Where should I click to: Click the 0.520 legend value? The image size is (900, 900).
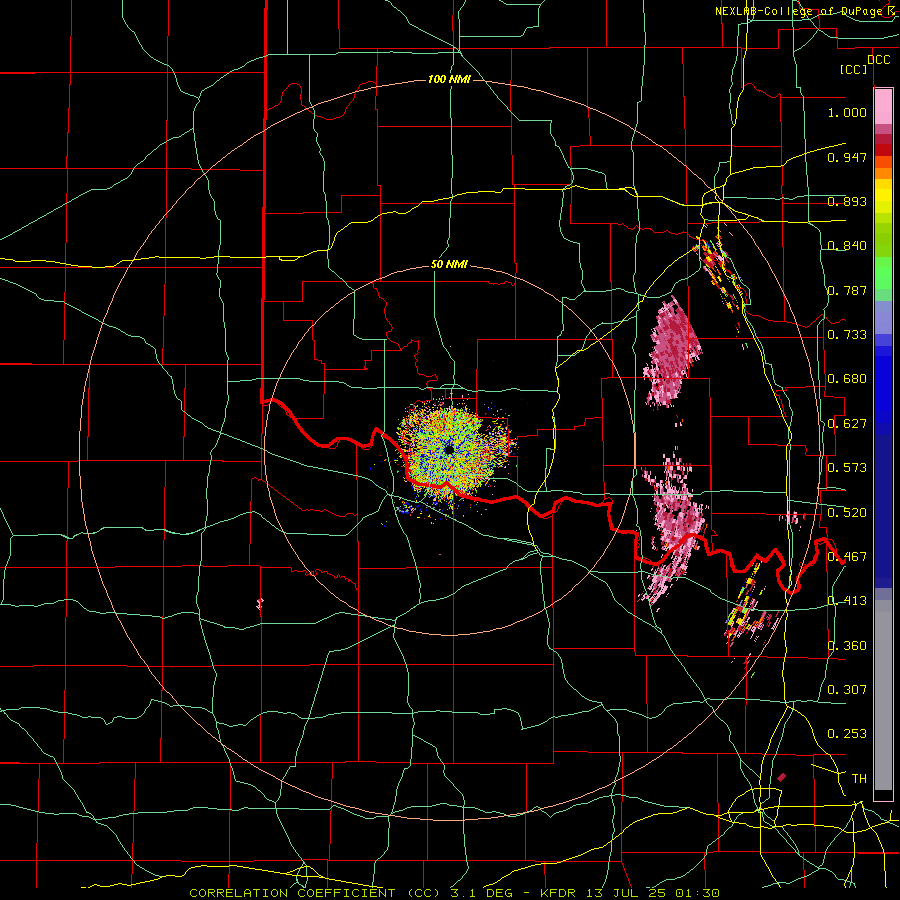pos(847,513)
